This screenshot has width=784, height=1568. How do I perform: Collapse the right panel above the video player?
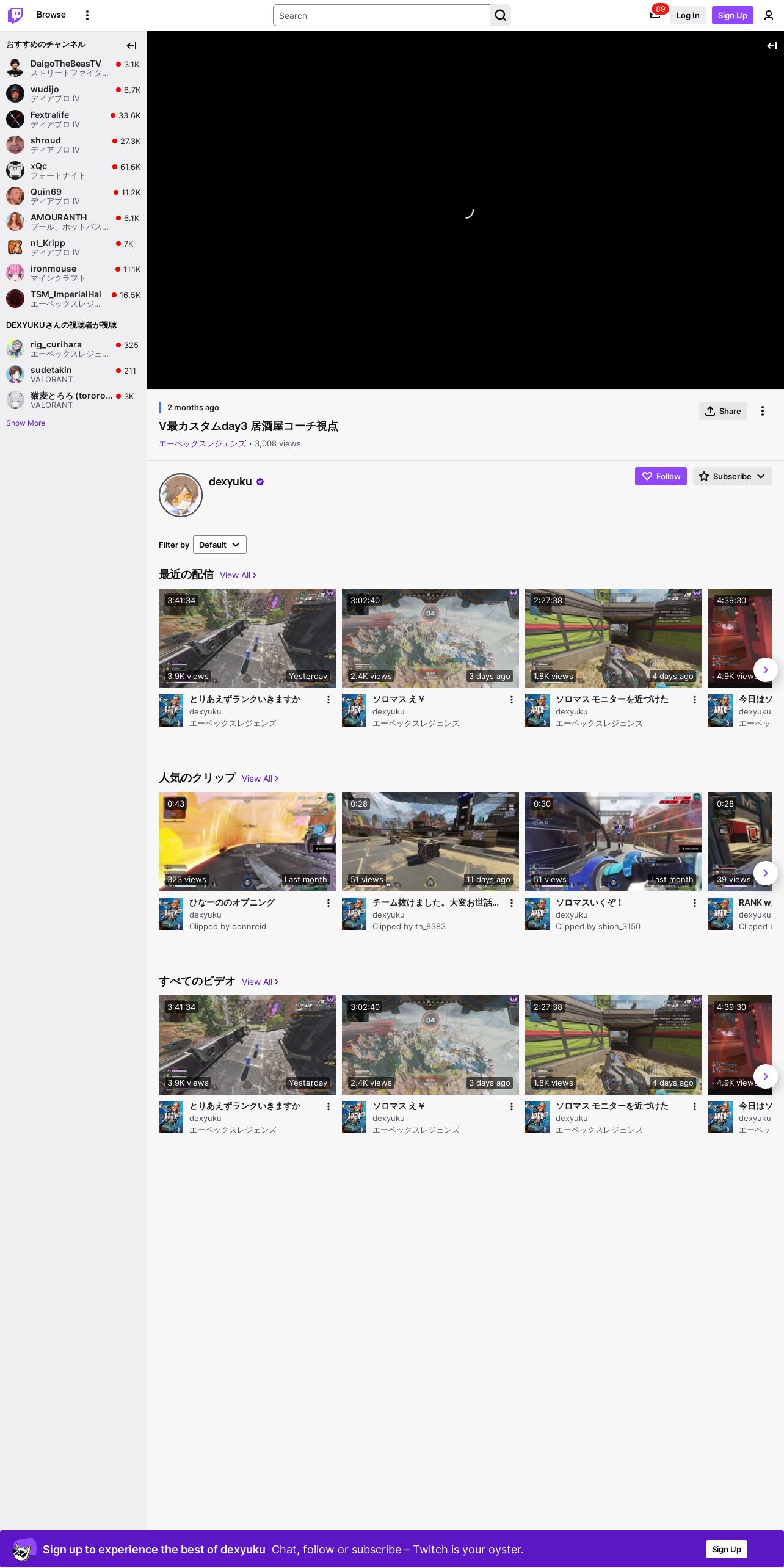tap(772, 46)
